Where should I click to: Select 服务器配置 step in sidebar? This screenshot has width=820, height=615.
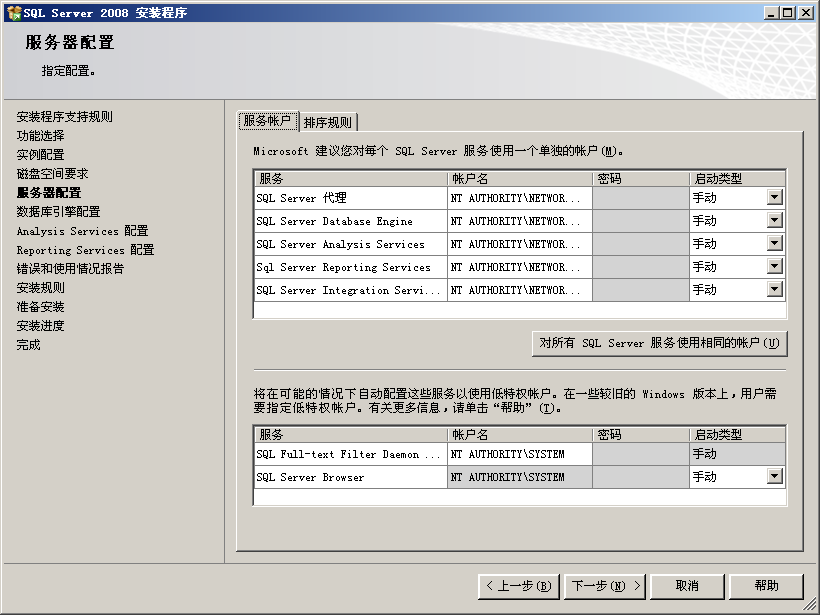[x=49, y=193]
